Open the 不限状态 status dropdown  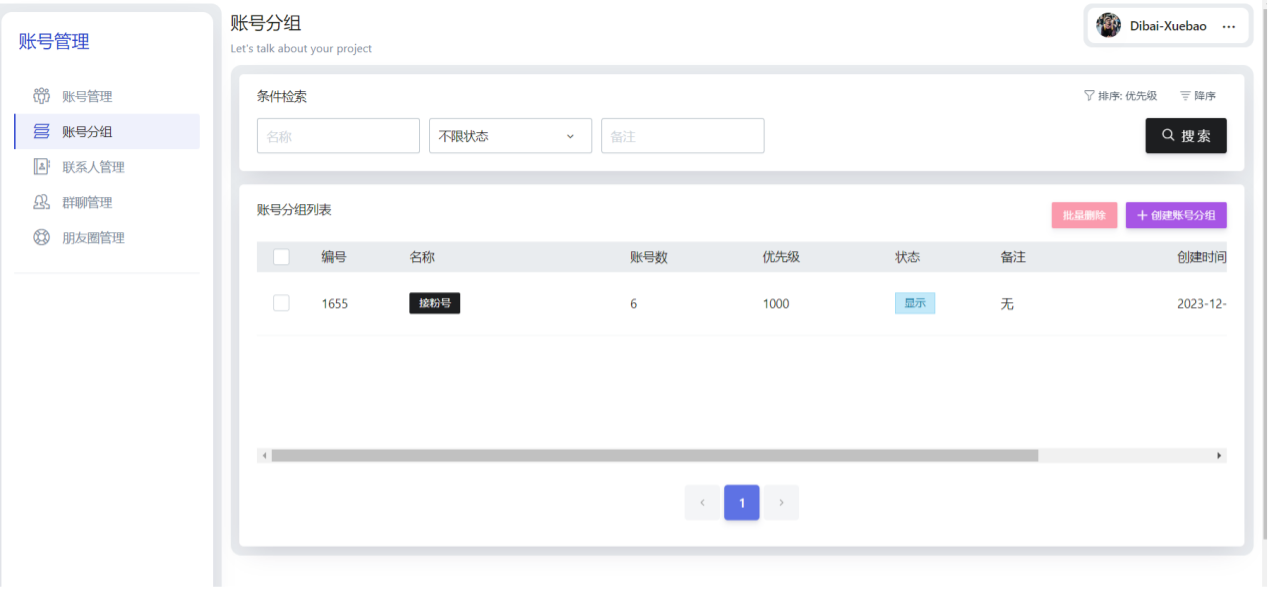tap(510, 136)
